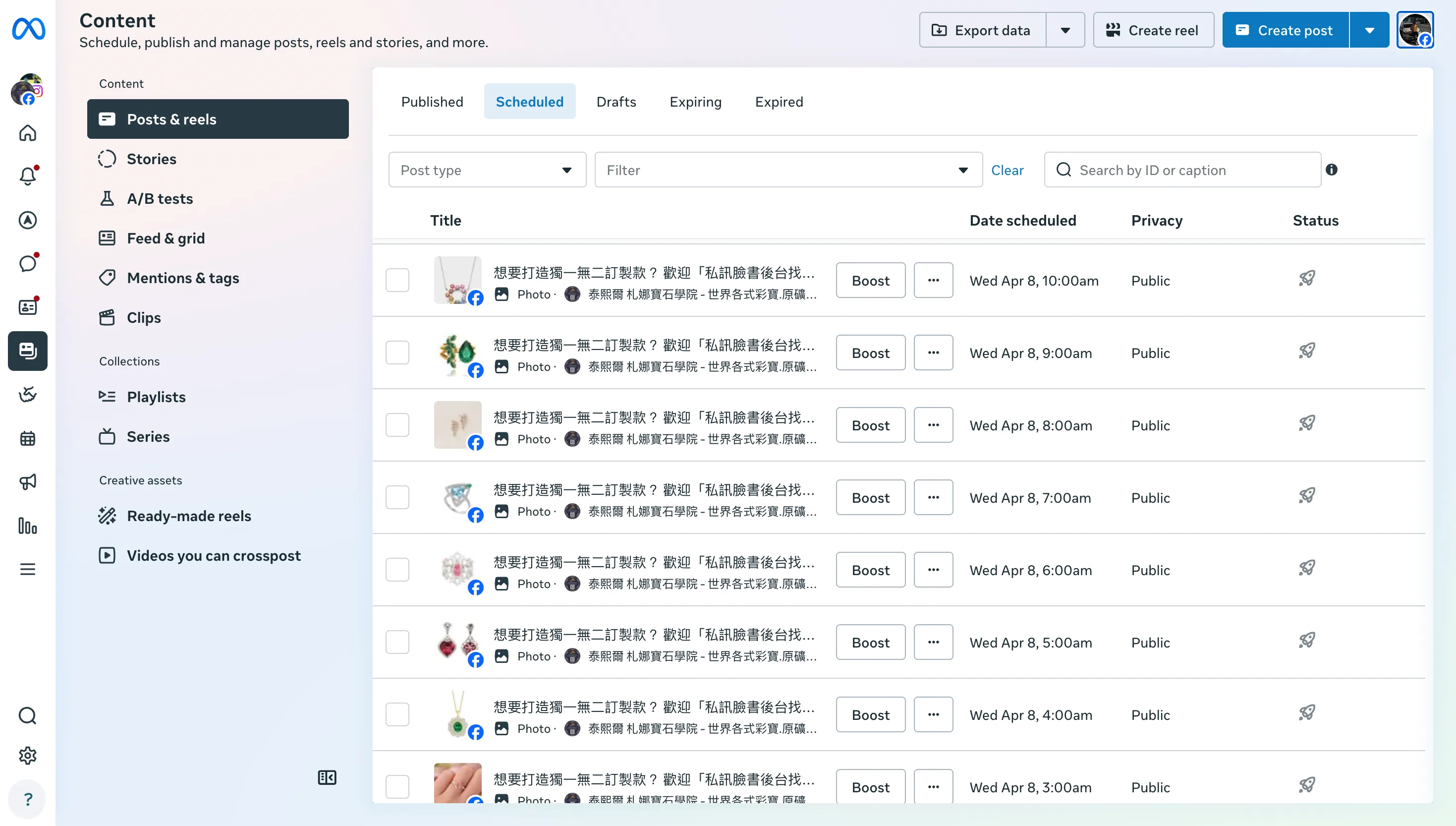Select checkbox for 3:00am scheduled post
Viewport: 1456px width, 826px height.
(397, 787)
